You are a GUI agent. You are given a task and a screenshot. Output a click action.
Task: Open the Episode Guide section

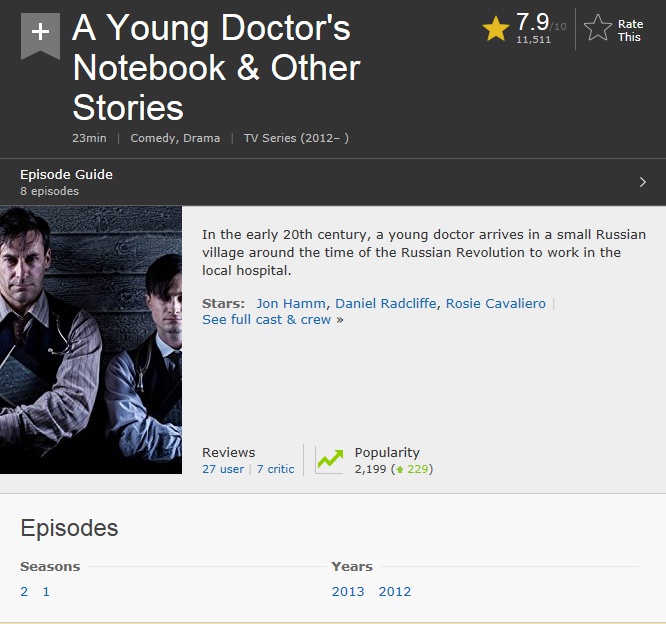pyautogui.click(x=66, y=175)
